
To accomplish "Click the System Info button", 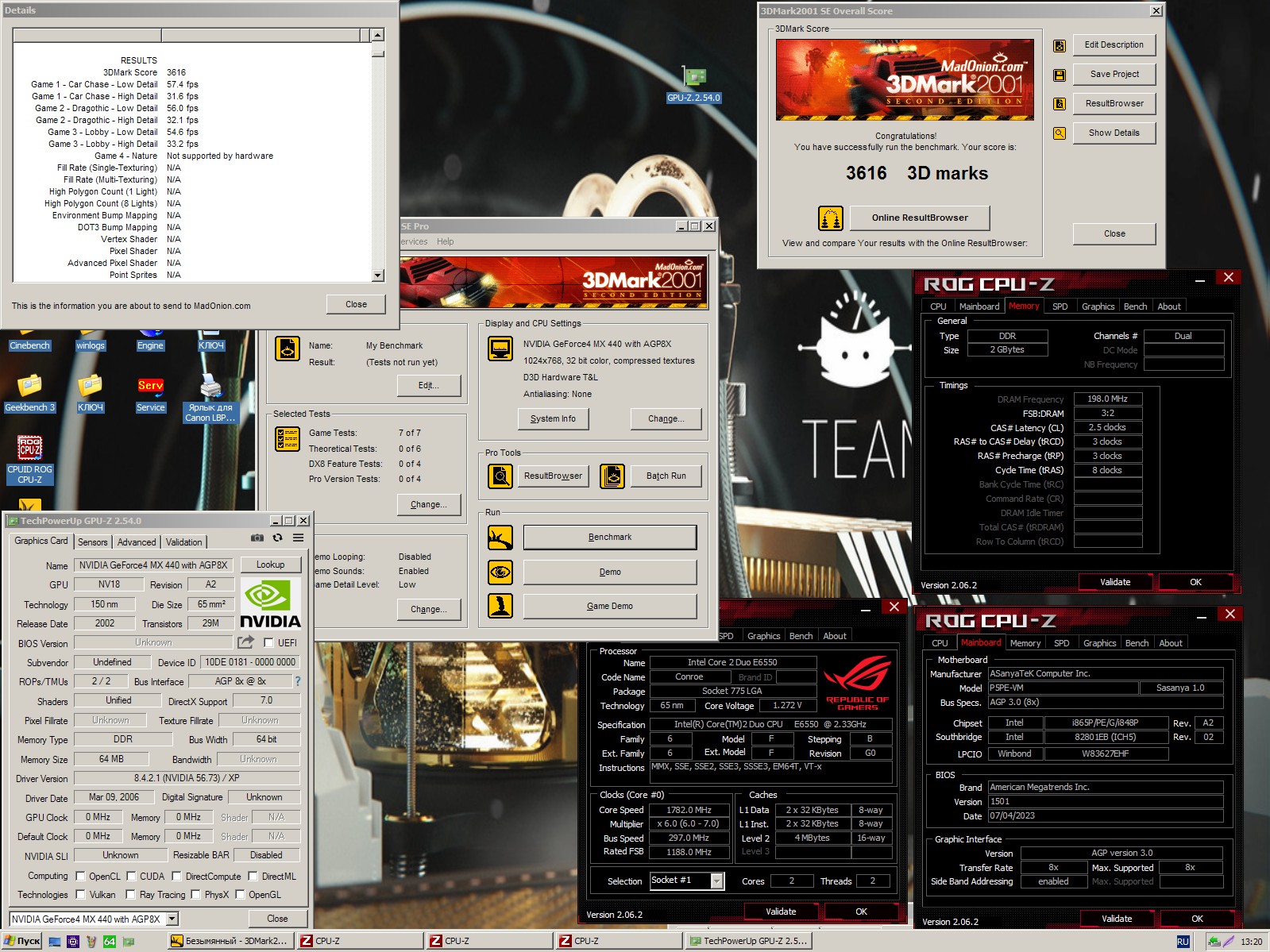I will pyautogui.click(x=553, y=418).
